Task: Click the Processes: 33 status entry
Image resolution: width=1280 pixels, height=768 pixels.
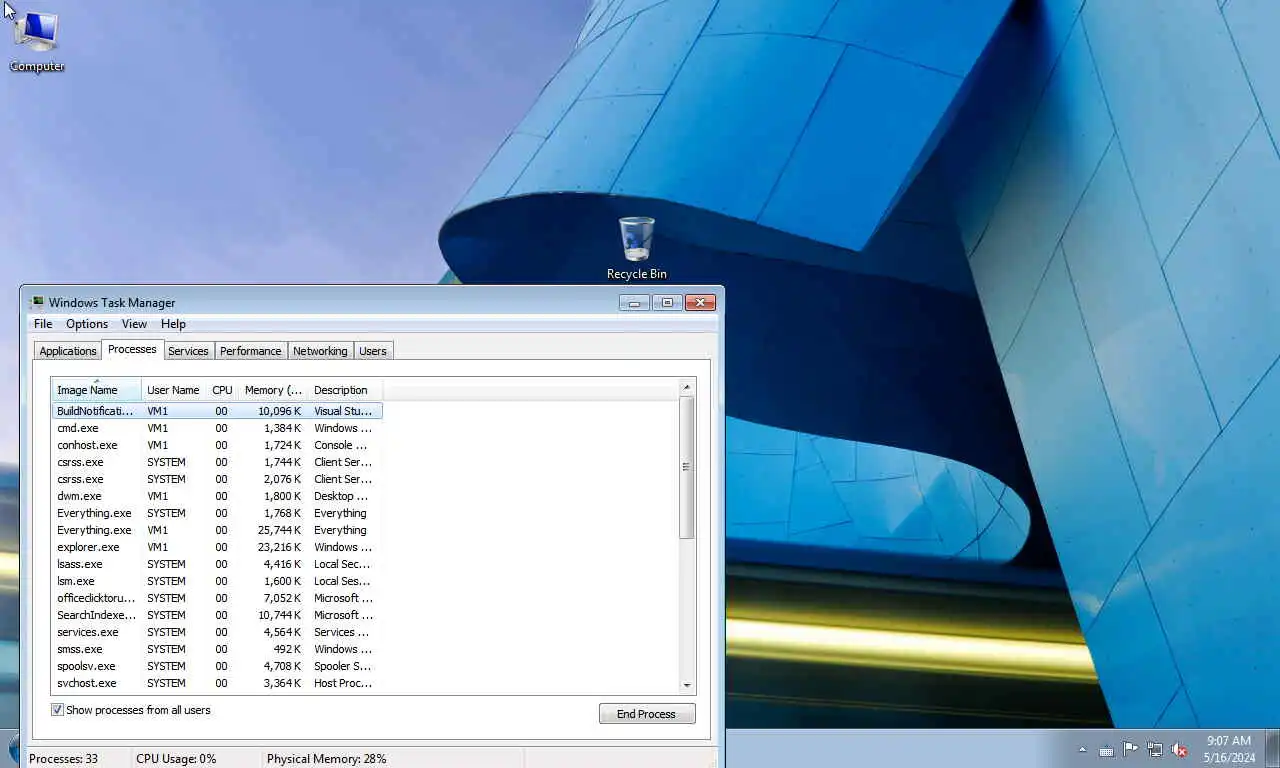Action: (x=64, y=759)
